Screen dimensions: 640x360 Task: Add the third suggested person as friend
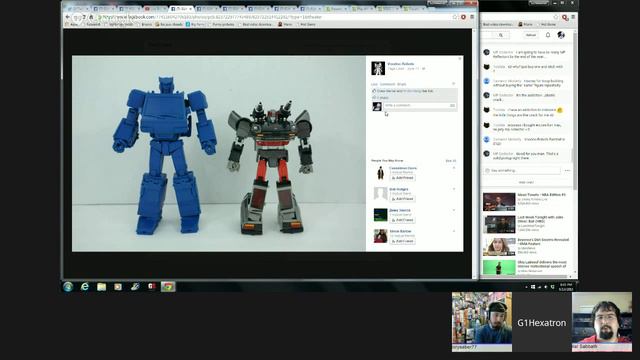pos(402,220)
